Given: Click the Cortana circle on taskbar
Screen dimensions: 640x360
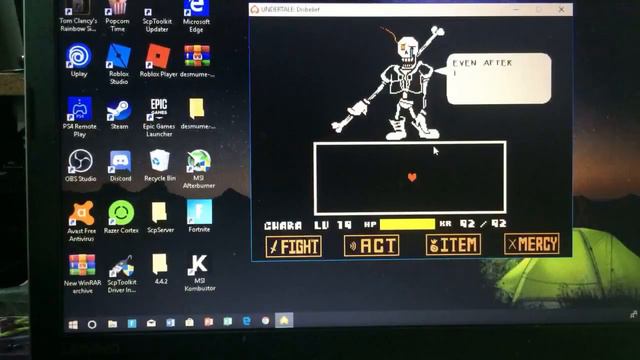Looking at the screenshot, I should (92, 324).
